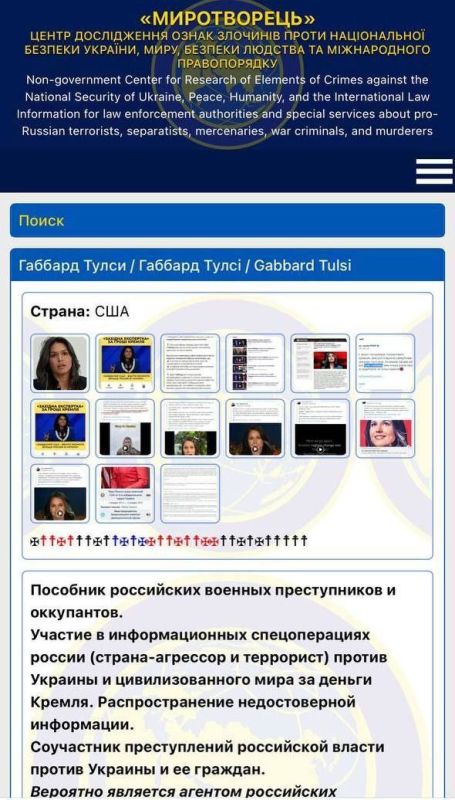Open the black video thumbnail with subtitles
Image resolution: width=455 pixels, height=800 pixels.
(320, 428)
